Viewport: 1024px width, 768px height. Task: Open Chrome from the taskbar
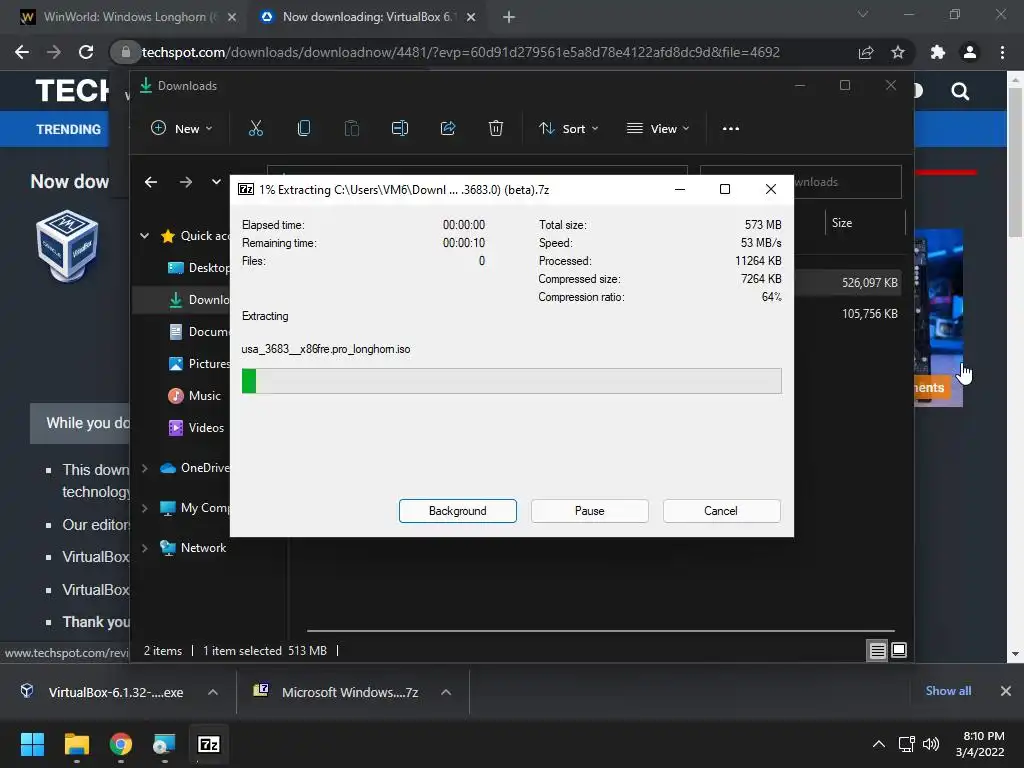(121, 744)
